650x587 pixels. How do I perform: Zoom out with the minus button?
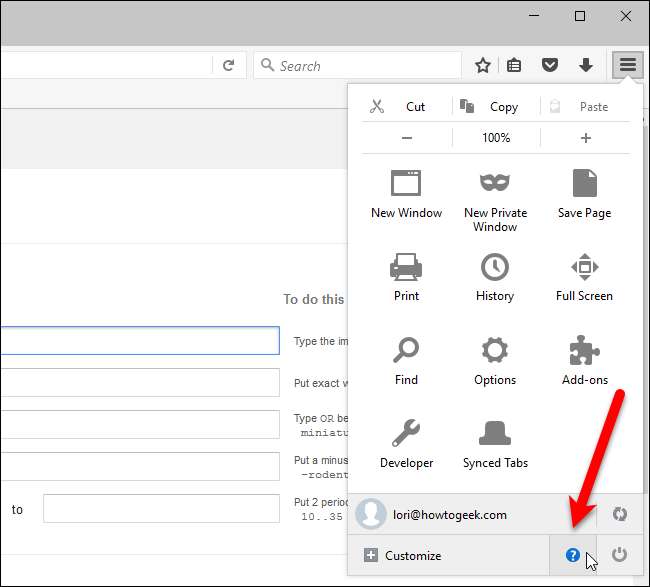point(407,138)
